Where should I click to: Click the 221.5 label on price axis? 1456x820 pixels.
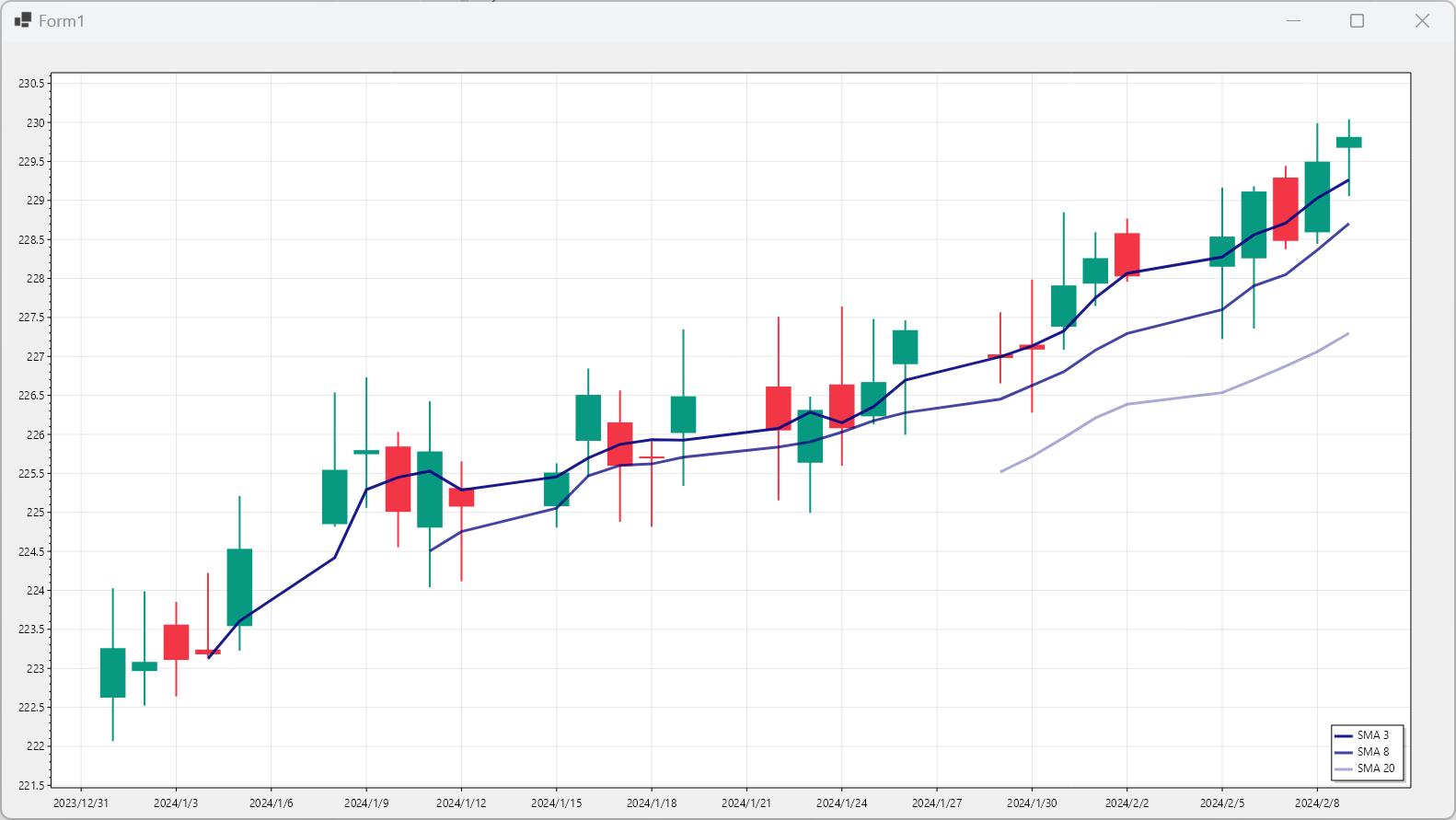31,785
